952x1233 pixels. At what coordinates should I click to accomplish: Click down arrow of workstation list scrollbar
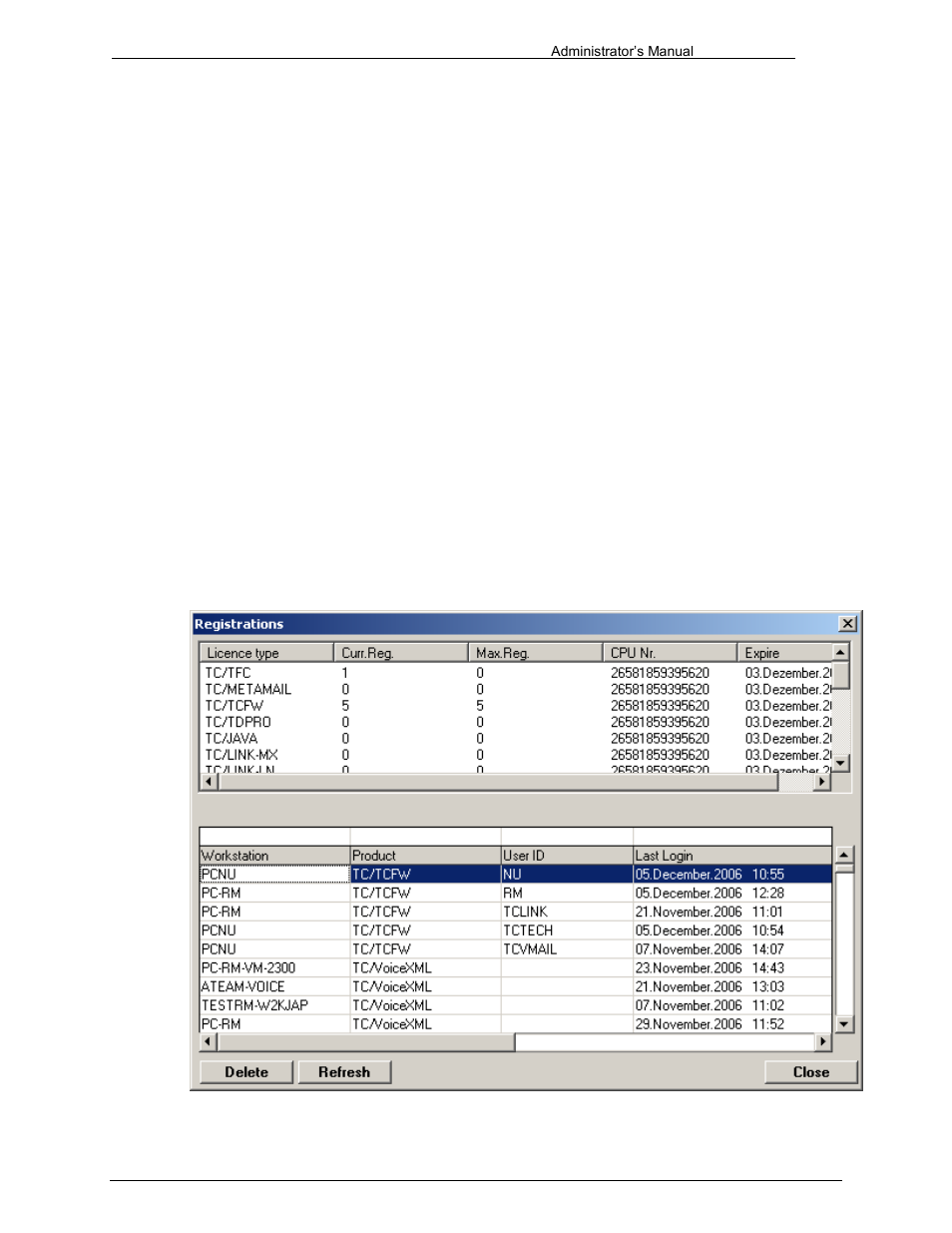pos(844,1024)
